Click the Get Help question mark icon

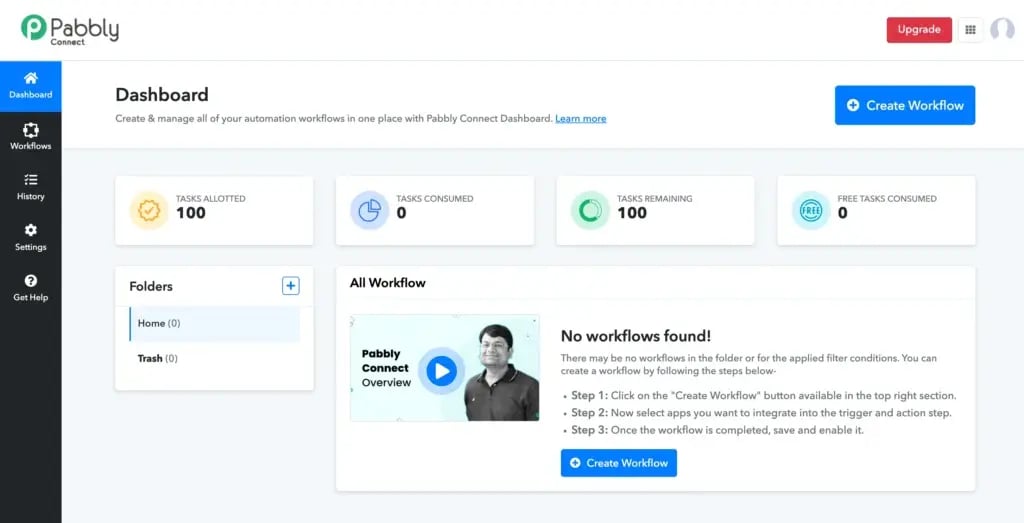click(31, 281)
